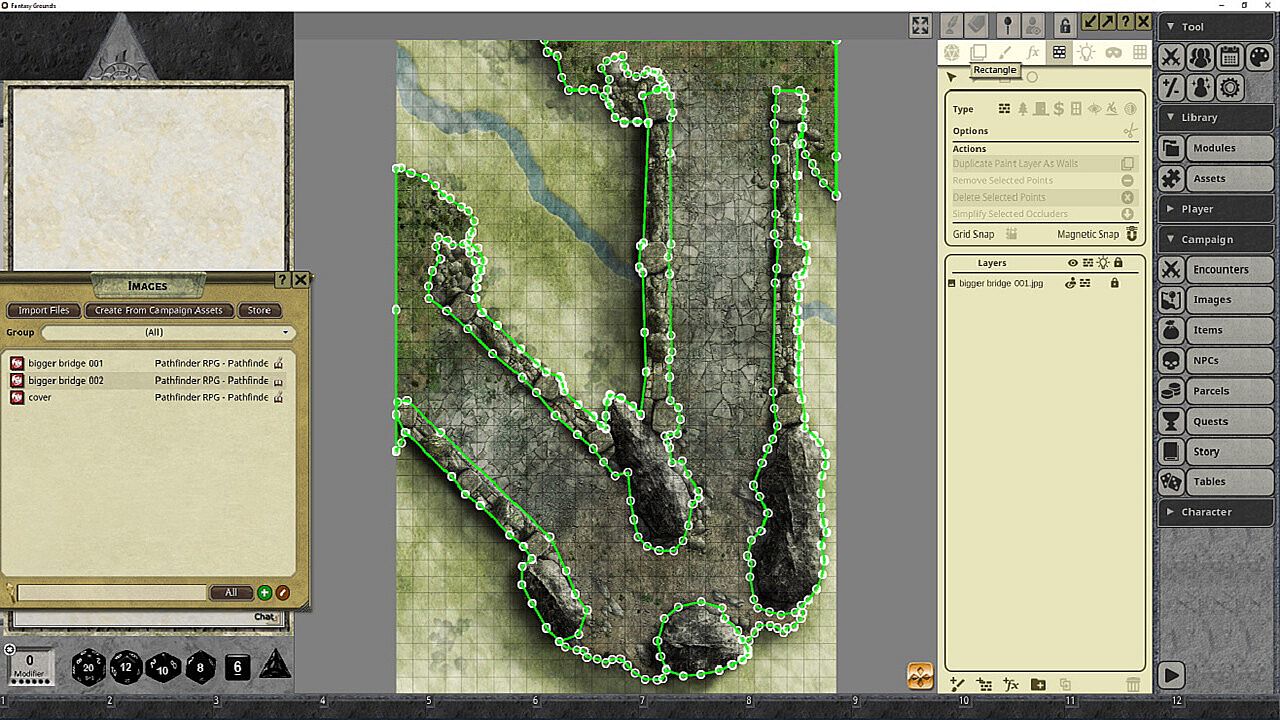Roll the d20 die
1280x720 pixels.
point(89,667)
